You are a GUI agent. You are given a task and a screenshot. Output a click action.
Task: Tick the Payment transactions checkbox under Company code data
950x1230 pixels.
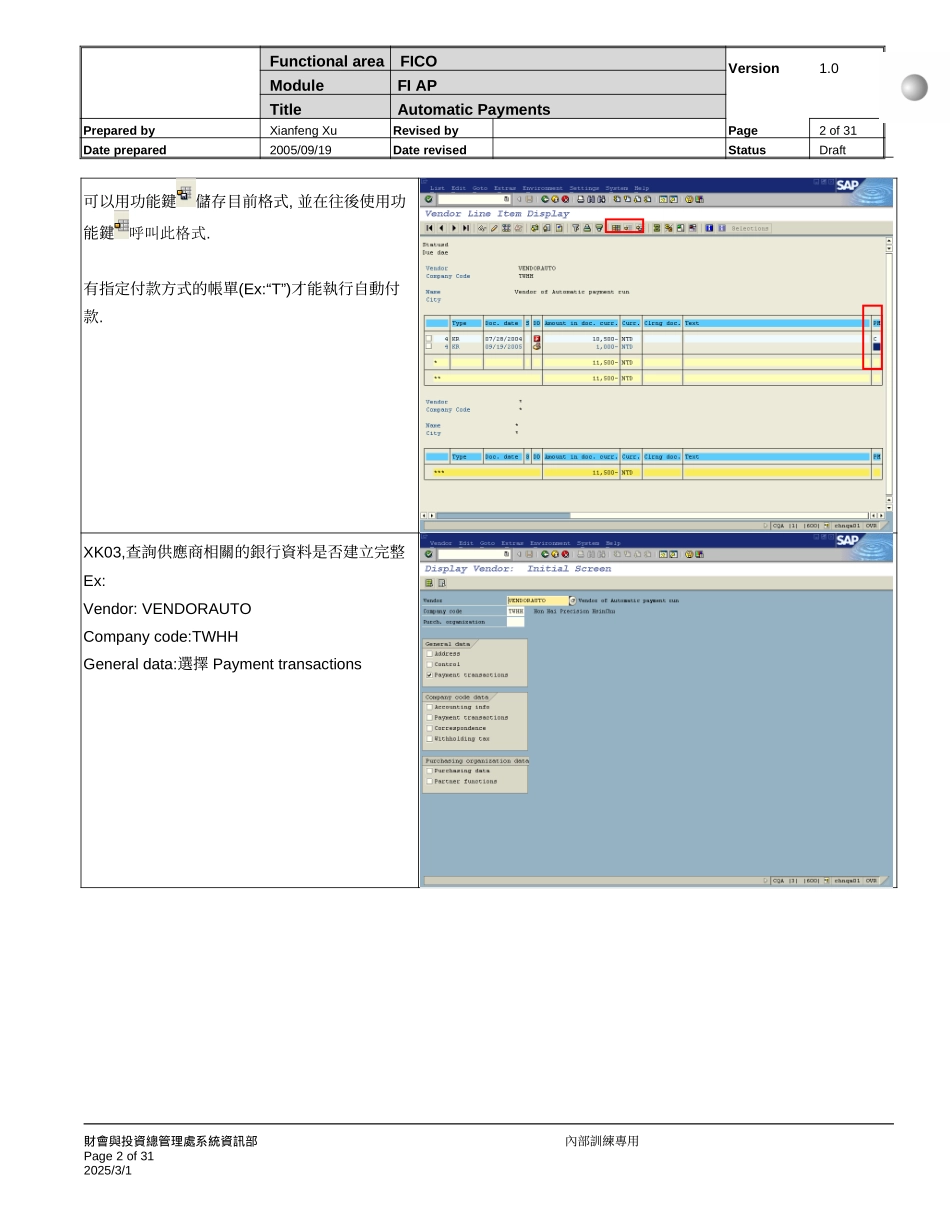[429, 718]
